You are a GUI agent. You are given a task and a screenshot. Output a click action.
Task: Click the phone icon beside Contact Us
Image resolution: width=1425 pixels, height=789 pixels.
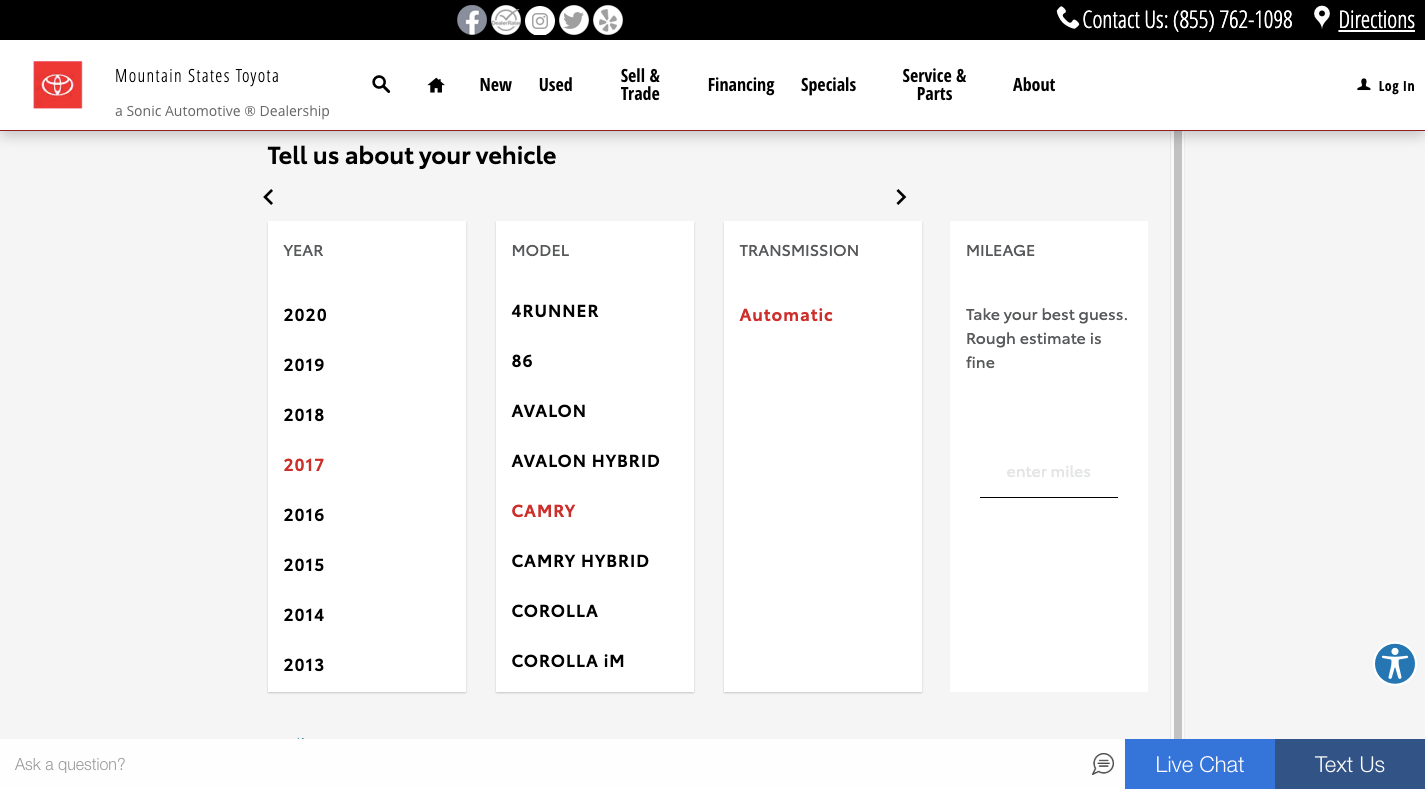(x=1068, y=18)
